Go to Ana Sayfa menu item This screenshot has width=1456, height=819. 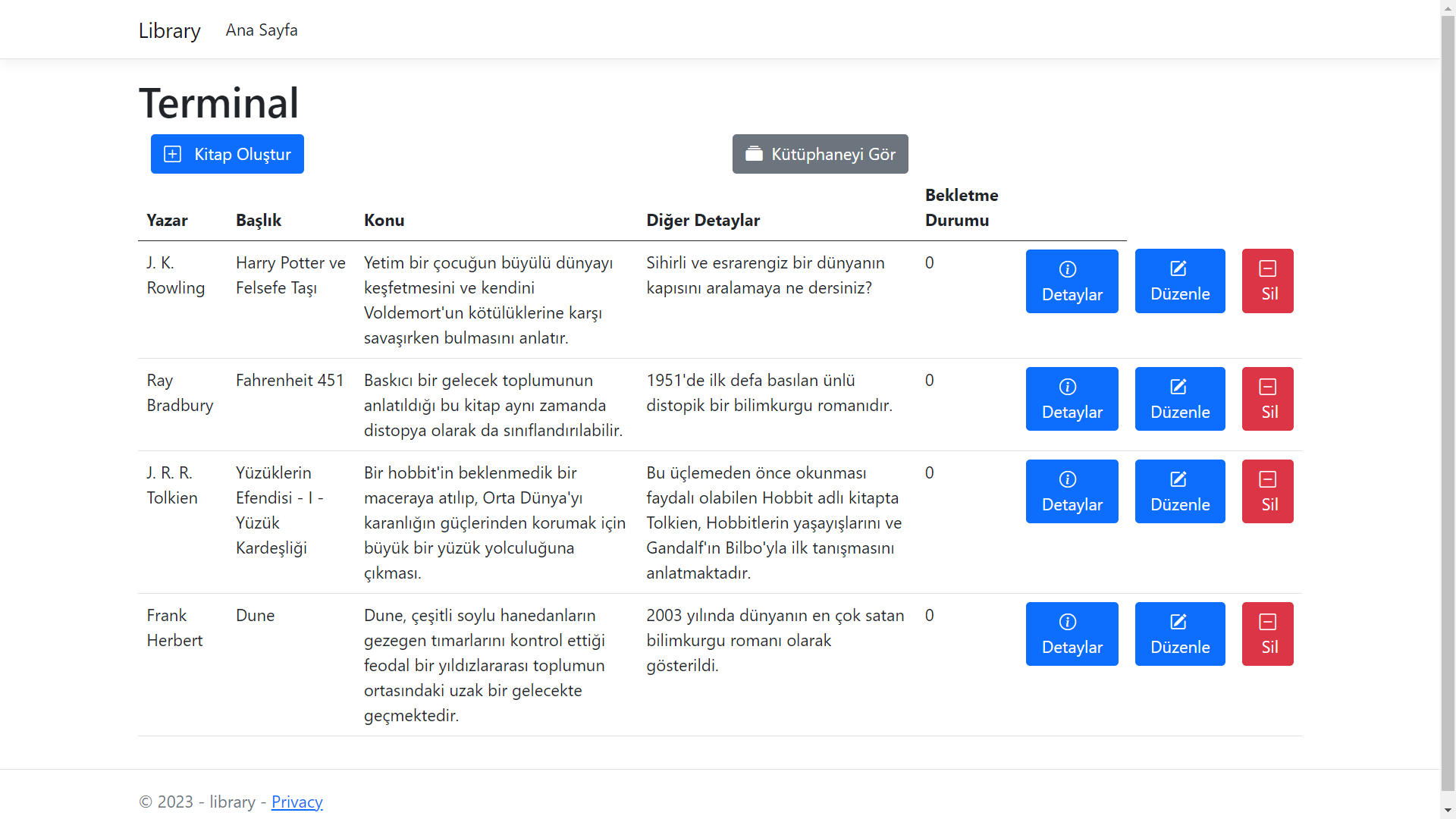coord(262,30)
